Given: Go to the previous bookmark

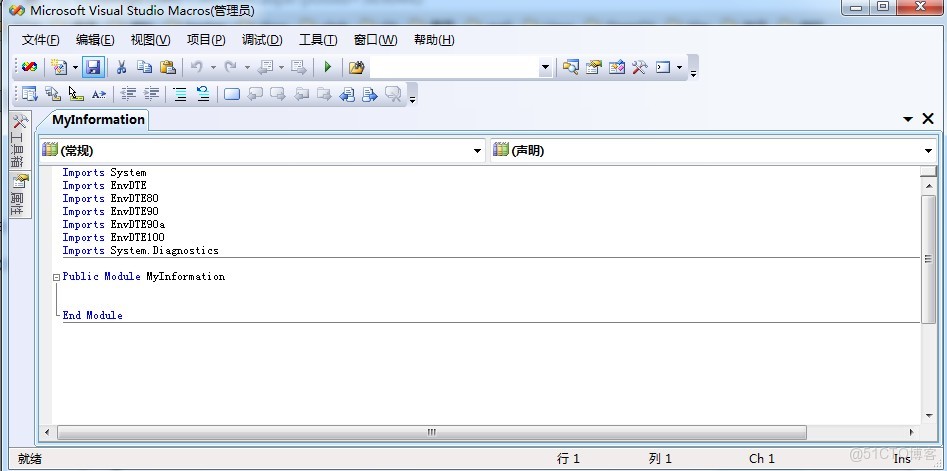Looking at the screenshot, I should pos(255,94).
